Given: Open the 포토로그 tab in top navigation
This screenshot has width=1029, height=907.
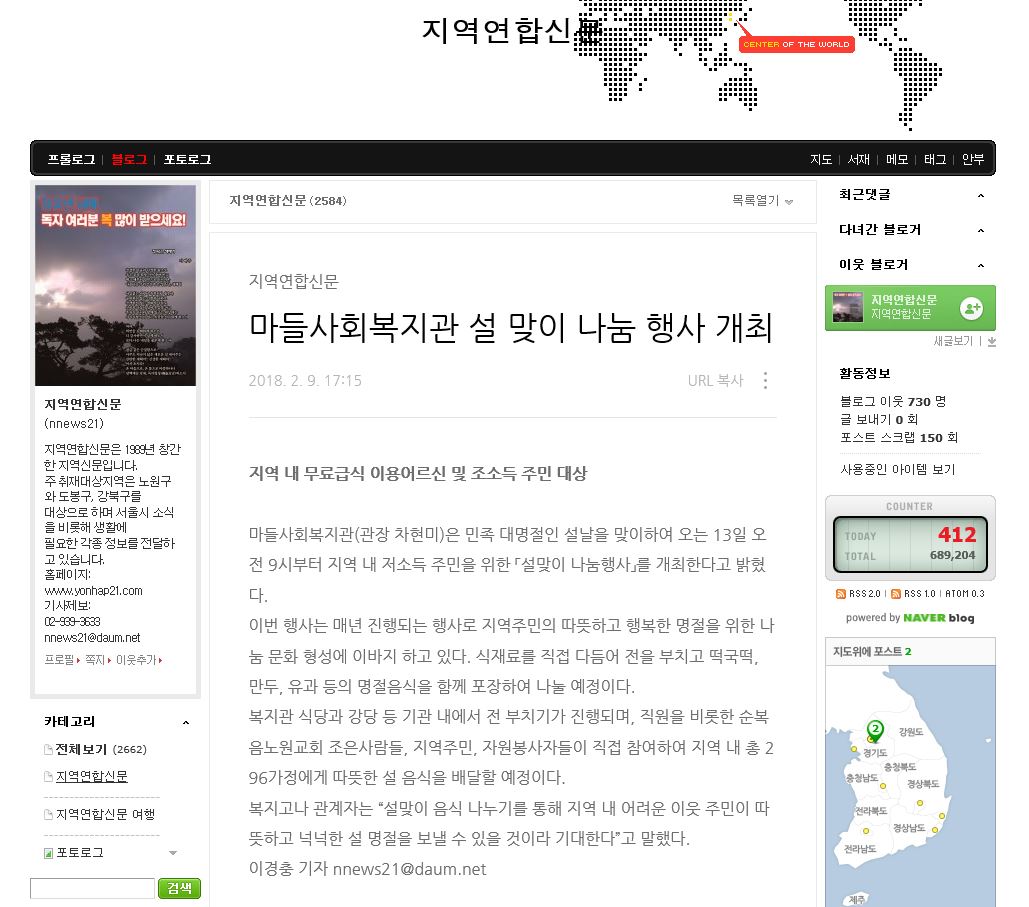Looking at the screenshot, I should (187, 159).
